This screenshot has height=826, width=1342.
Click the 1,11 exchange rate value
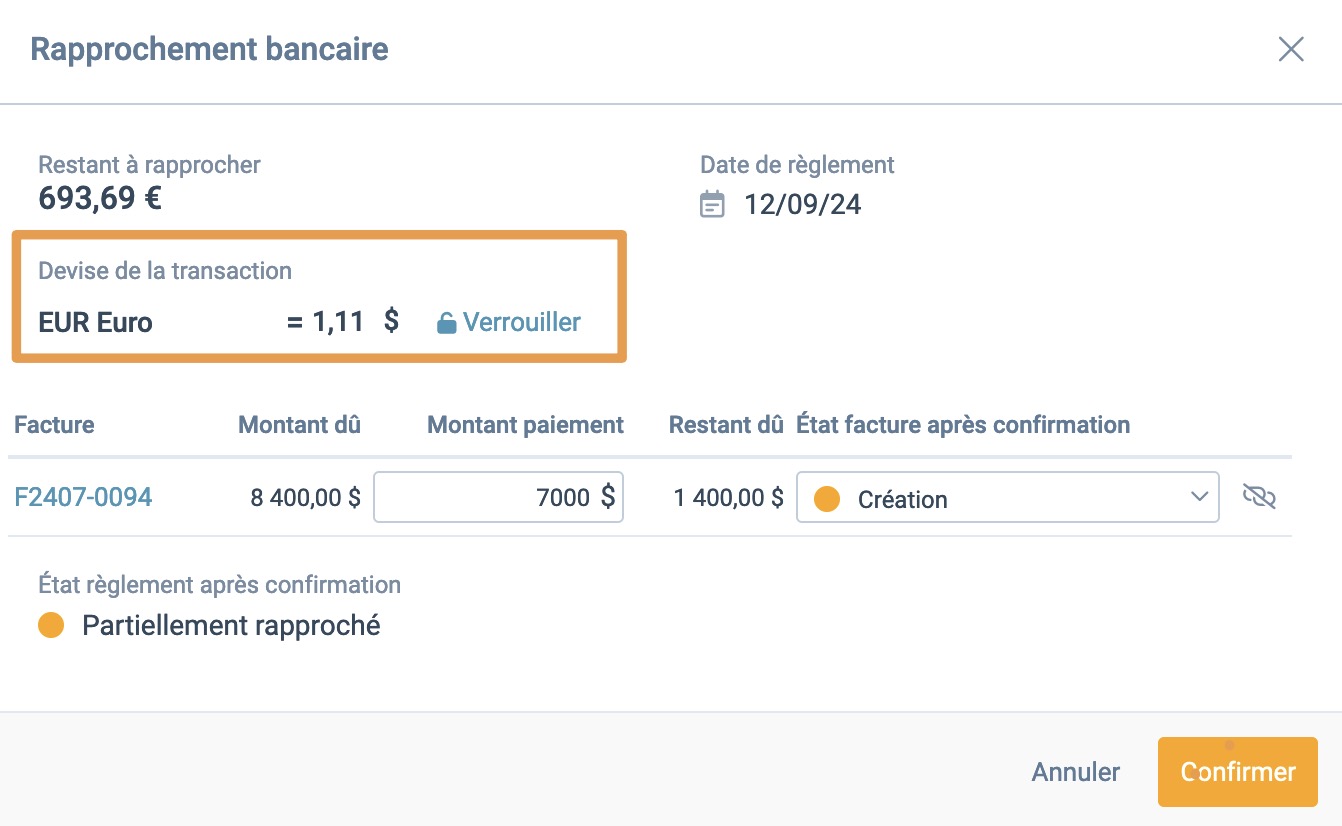[338, 322]
